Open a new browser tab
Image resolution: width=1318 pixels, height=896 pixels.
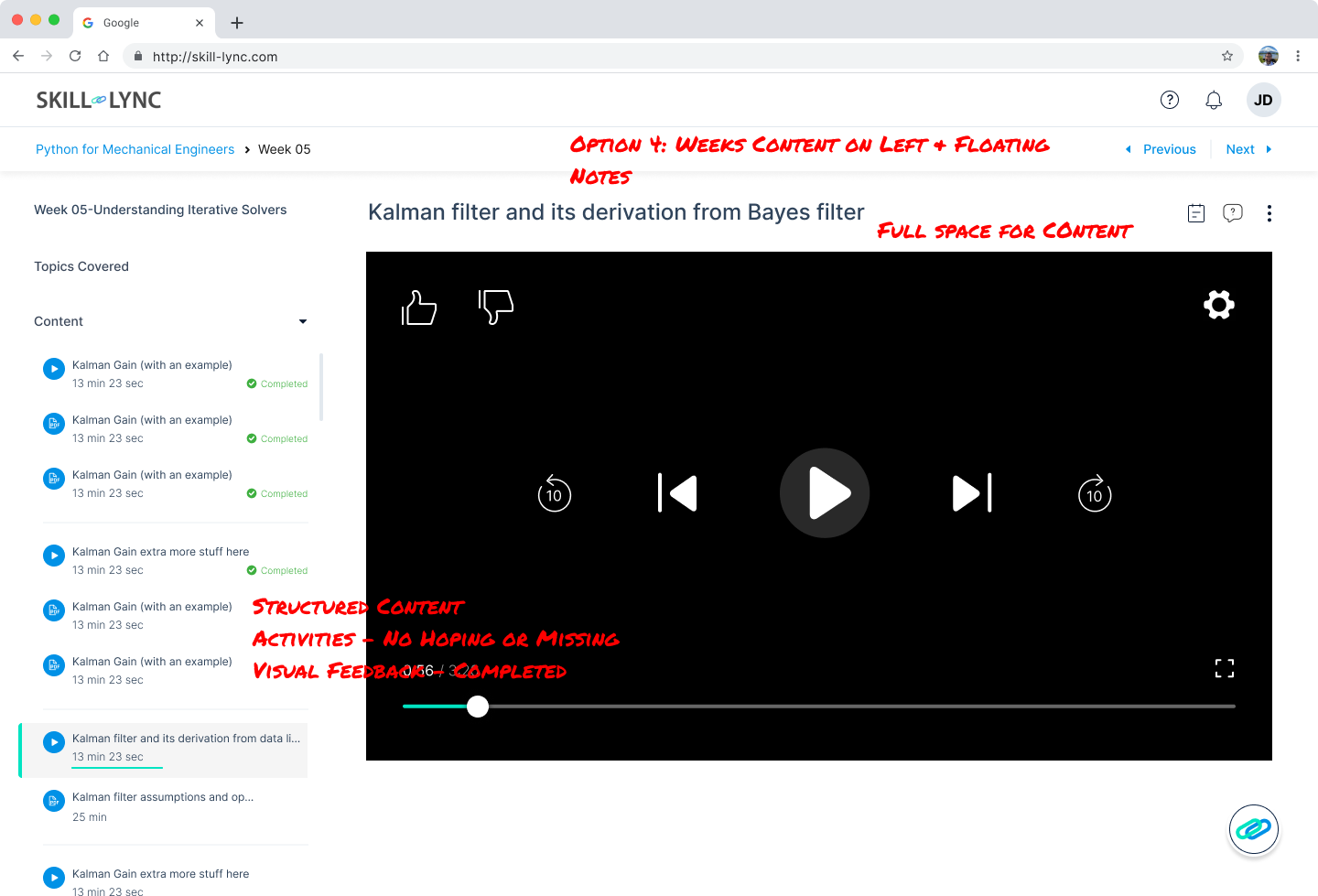[237, 23]
